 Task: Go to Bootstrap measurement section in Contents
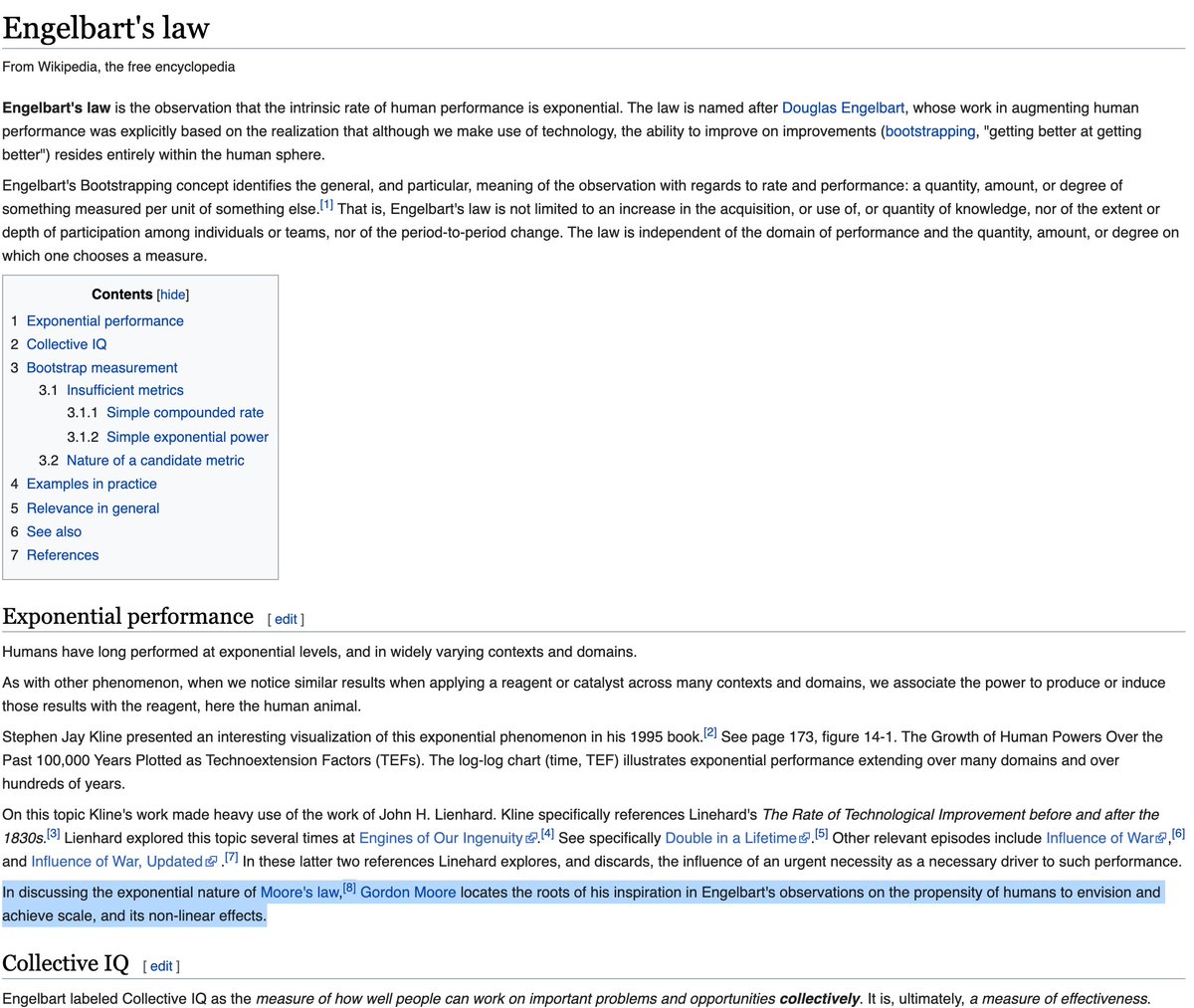click(x=101, y=367)
